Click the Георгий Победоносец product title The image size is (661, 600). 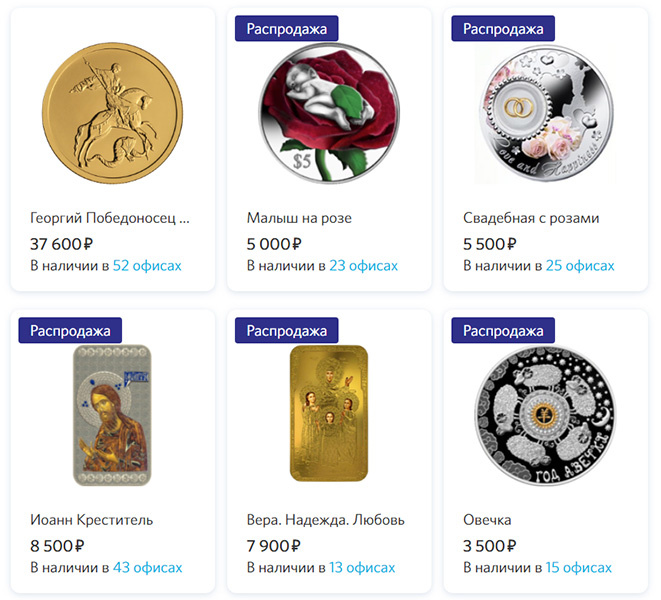110,218
